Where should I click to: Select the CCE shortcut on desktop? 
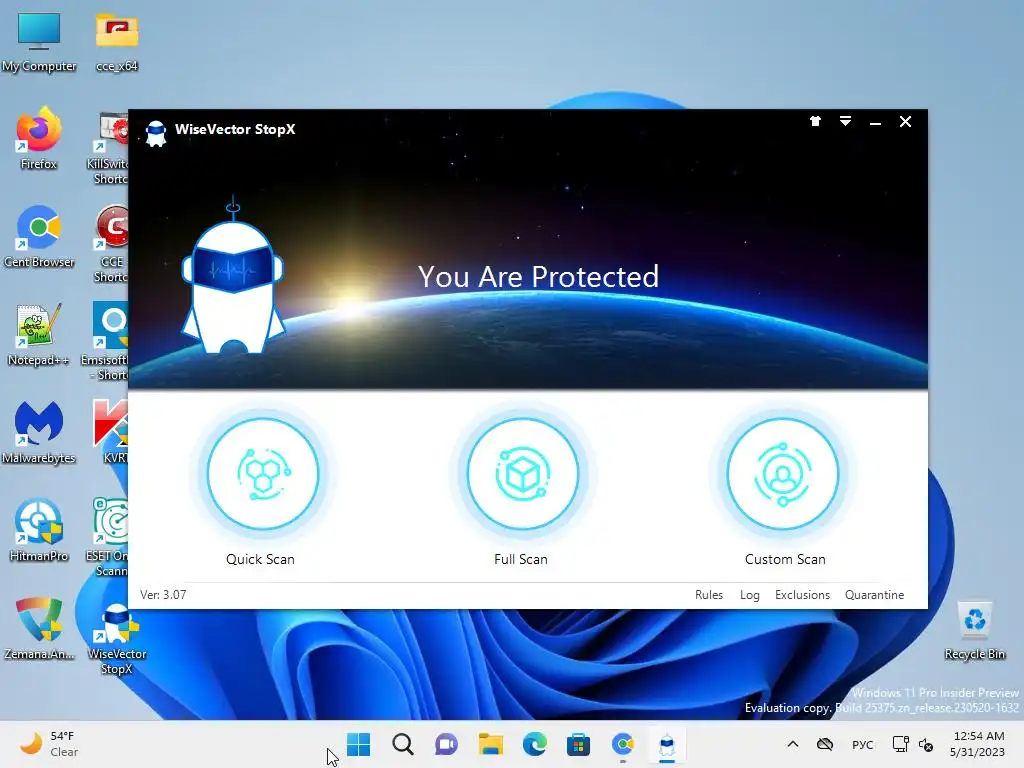tap(111, 244)
